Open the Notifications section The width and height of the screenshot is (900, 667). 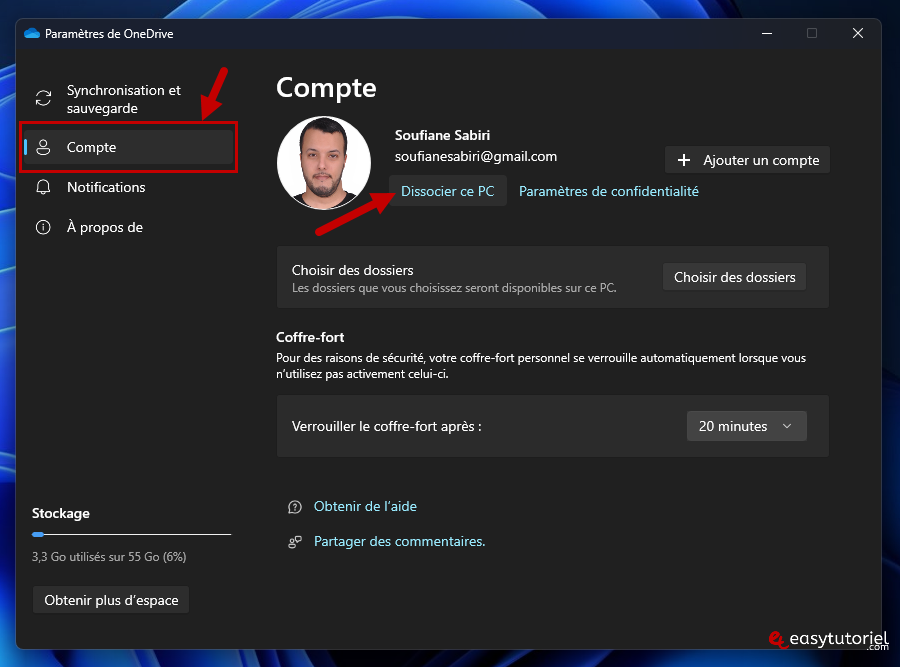pos(129,187)
